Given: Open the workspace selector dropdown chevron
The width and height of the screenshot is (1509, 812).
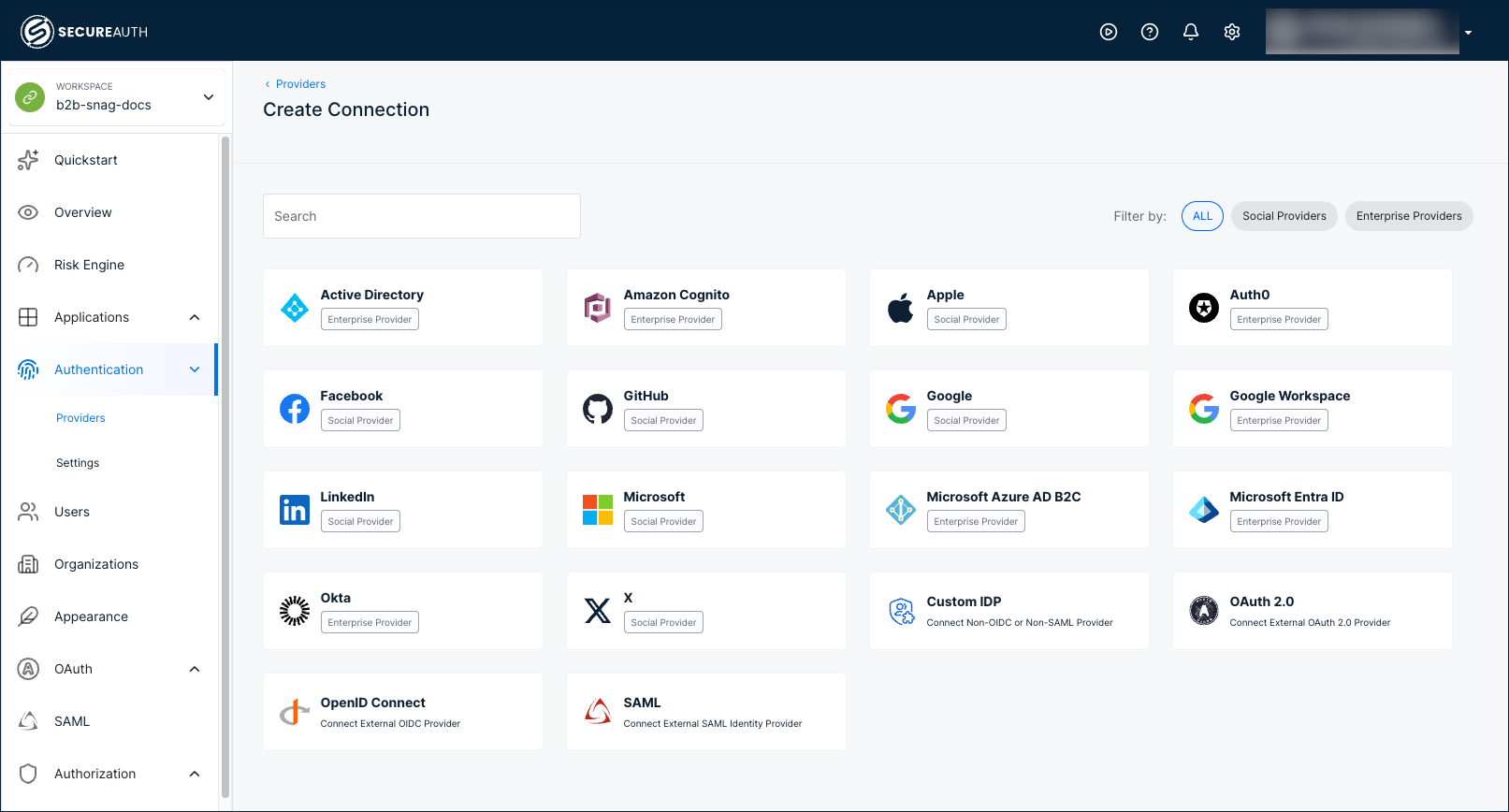Looking at the screenshot, I should [x=209, y=96].
